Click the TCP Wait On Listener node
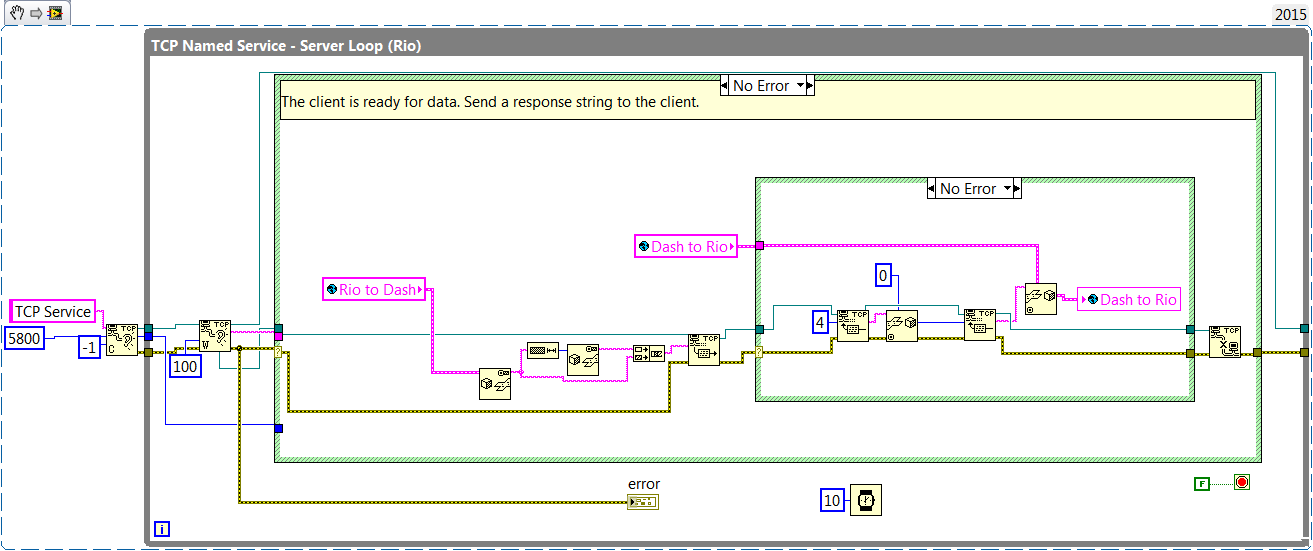 click(215, 335)
